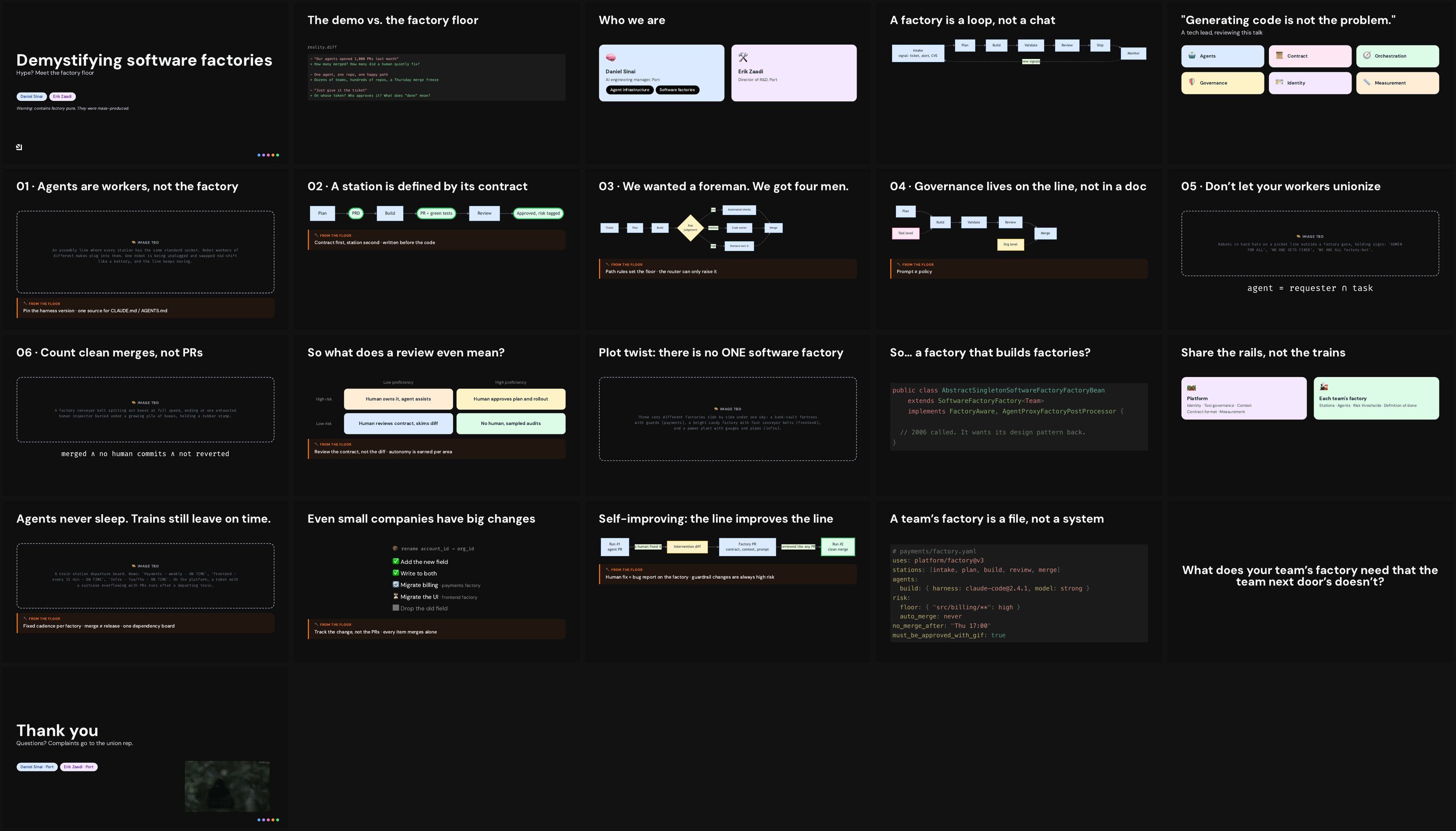Click the photo thumbnail on the Thank you slide
Image resolution: width=1456 pixels, height=831 pixels.
pyautogui.click(x=227, y=786)
